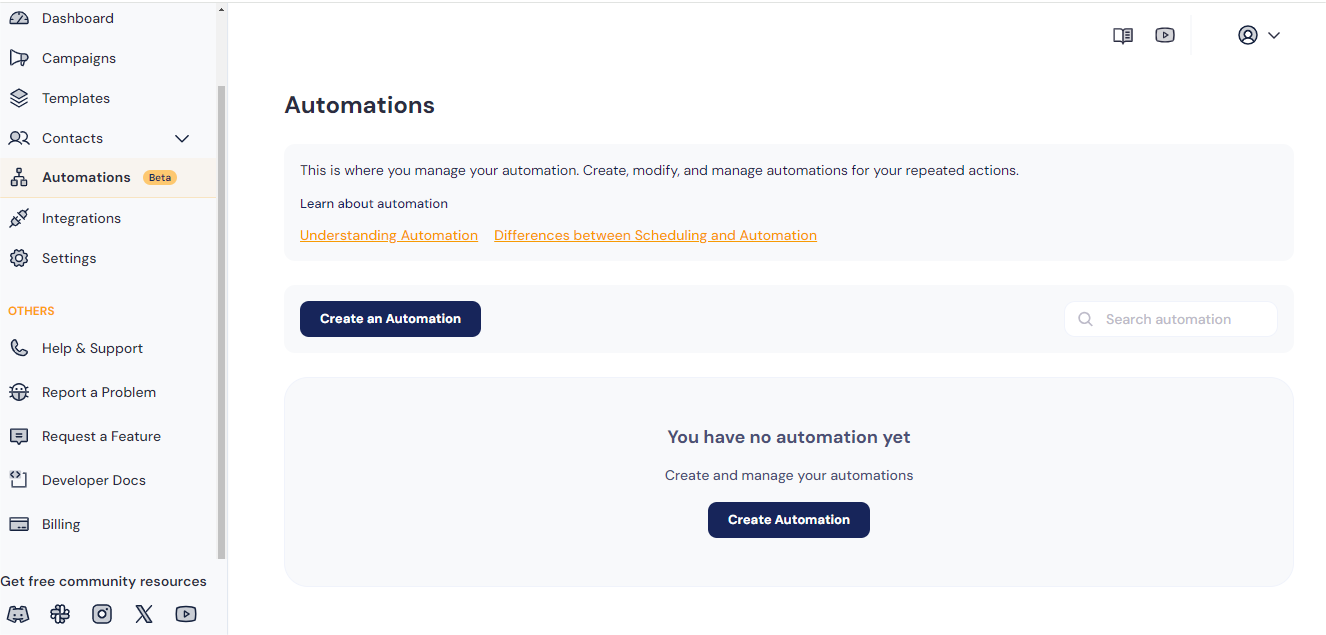Click the sidebar vertical scrollbar

click(221, 320)
